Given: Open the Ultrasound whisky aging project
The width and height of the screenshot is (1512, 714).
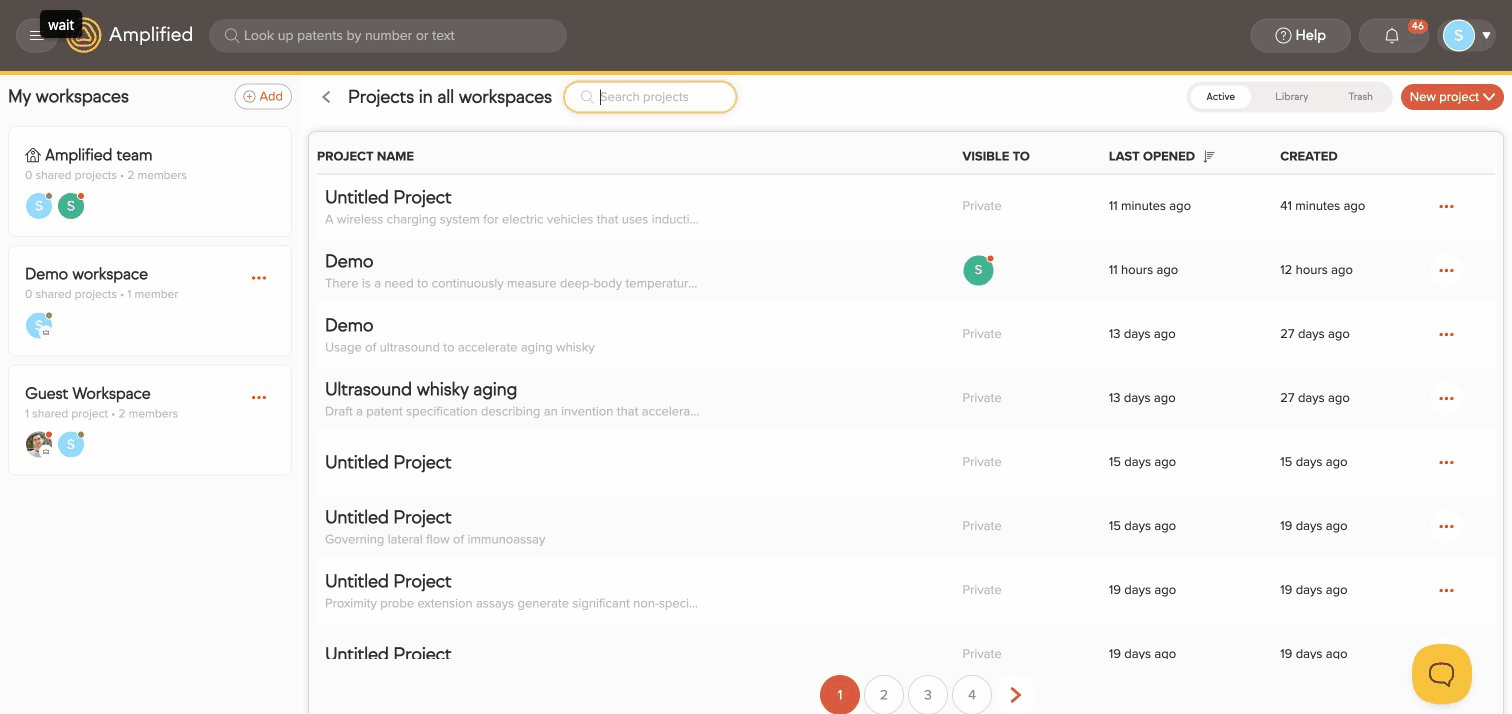Looking at the screenshot, I should click(420, 389).
